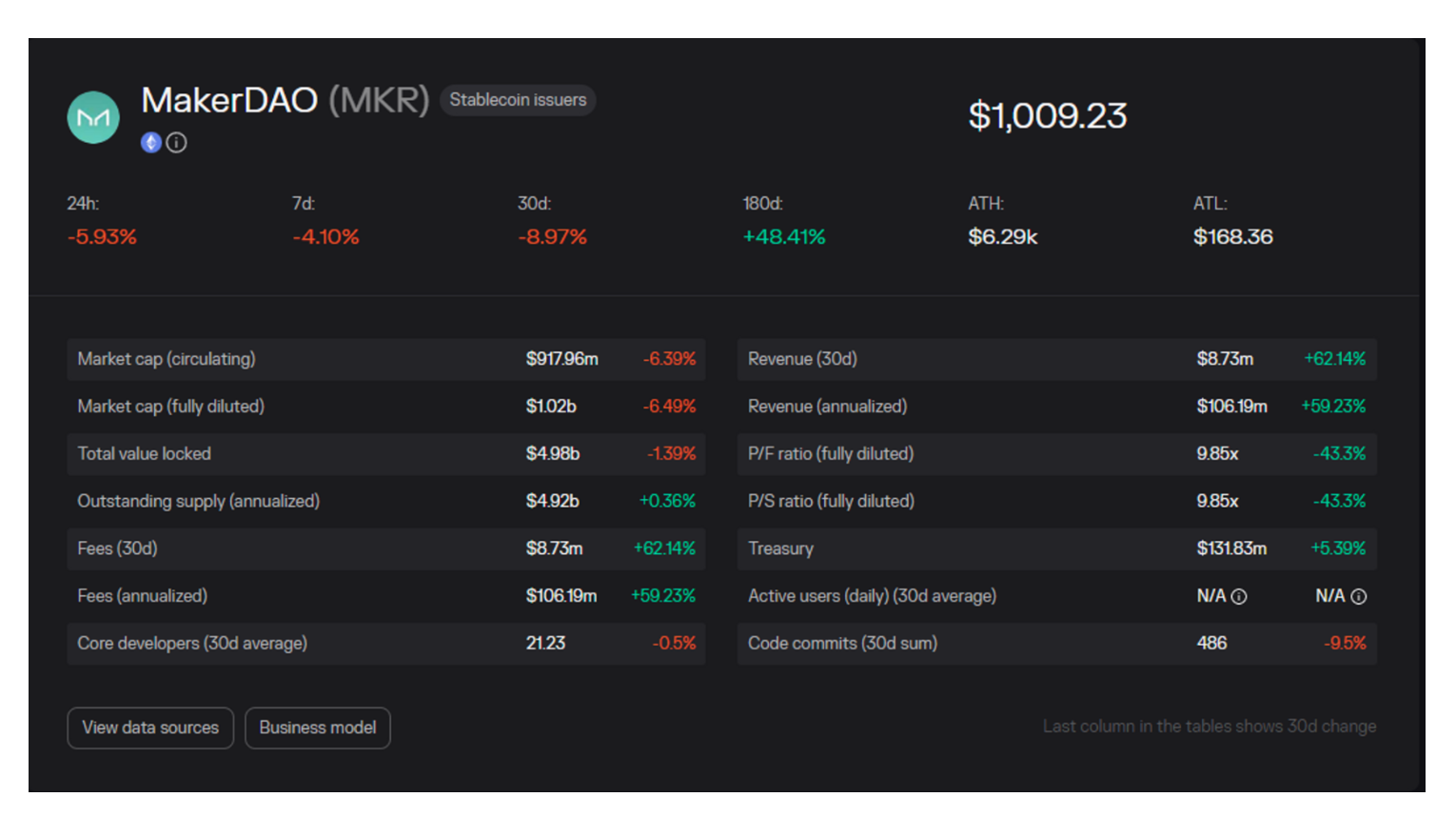This screenshot has height=817, width=1456.
Task: Select the Revenue (annualized) row label
Action: (x=827, y=407)
